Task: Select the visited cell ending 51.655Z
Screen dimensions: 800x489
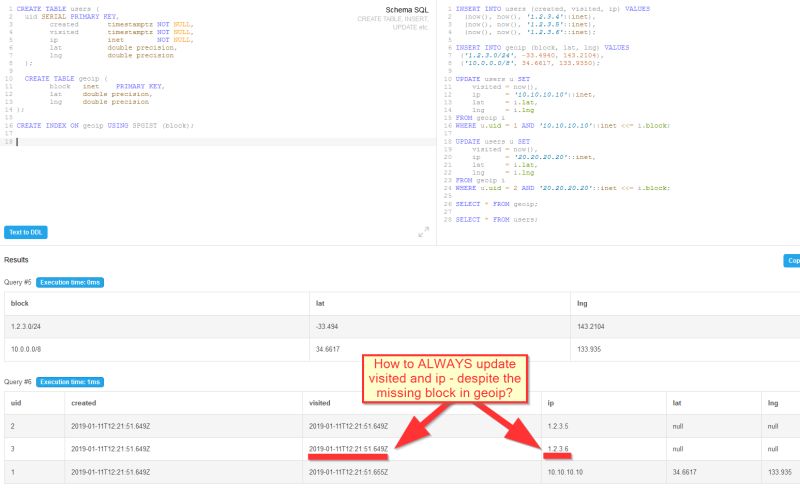Action: [422, 472]
